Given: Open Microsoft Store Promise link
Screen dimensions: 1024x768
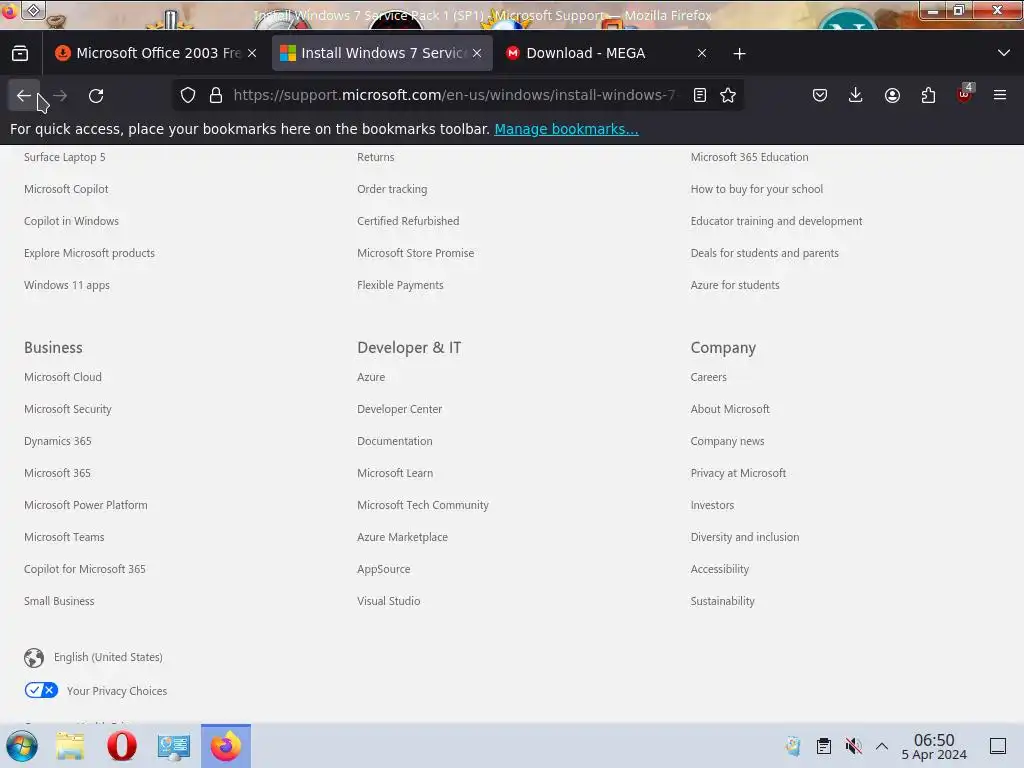Looking at the screenshot, I should [415, 253].
